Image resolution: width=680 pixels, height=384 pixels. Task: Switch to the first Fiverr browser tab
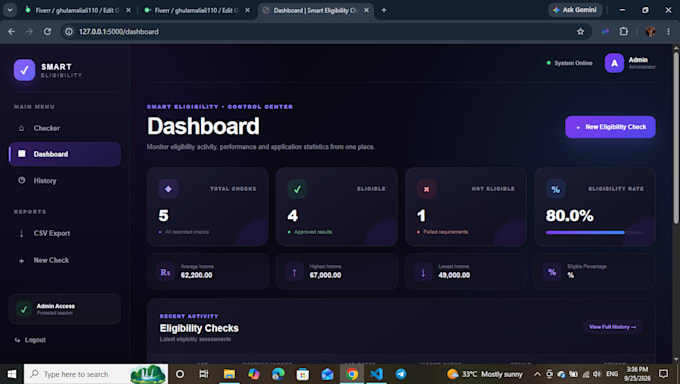[77, 10]
